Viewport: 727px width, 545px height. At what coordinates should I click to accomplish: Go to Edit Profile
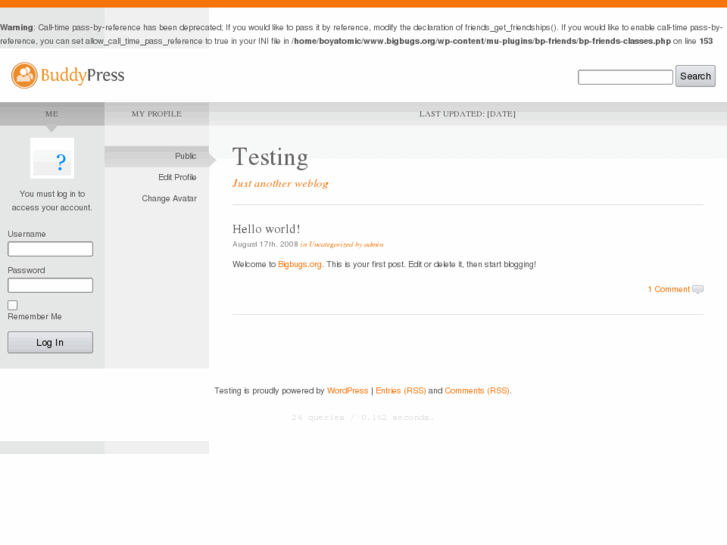pyautogui.click(x=177, y=177)
